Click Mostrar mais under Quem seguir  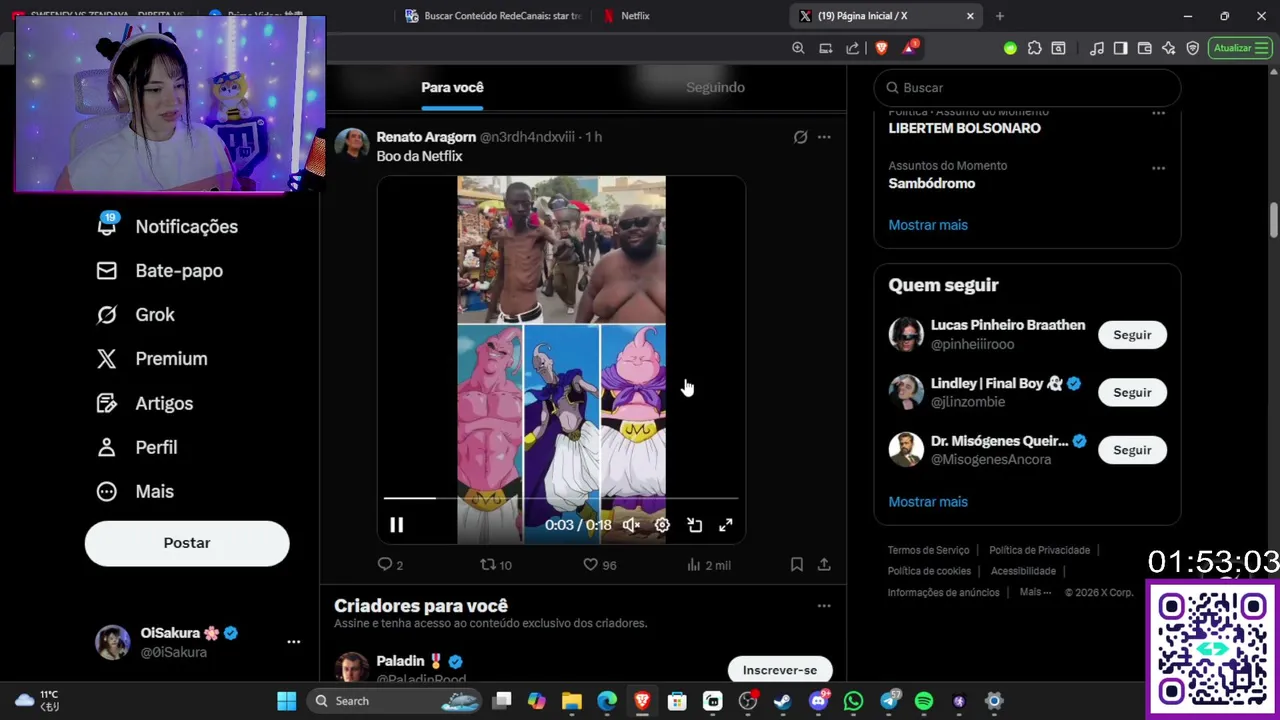point(928,502)
